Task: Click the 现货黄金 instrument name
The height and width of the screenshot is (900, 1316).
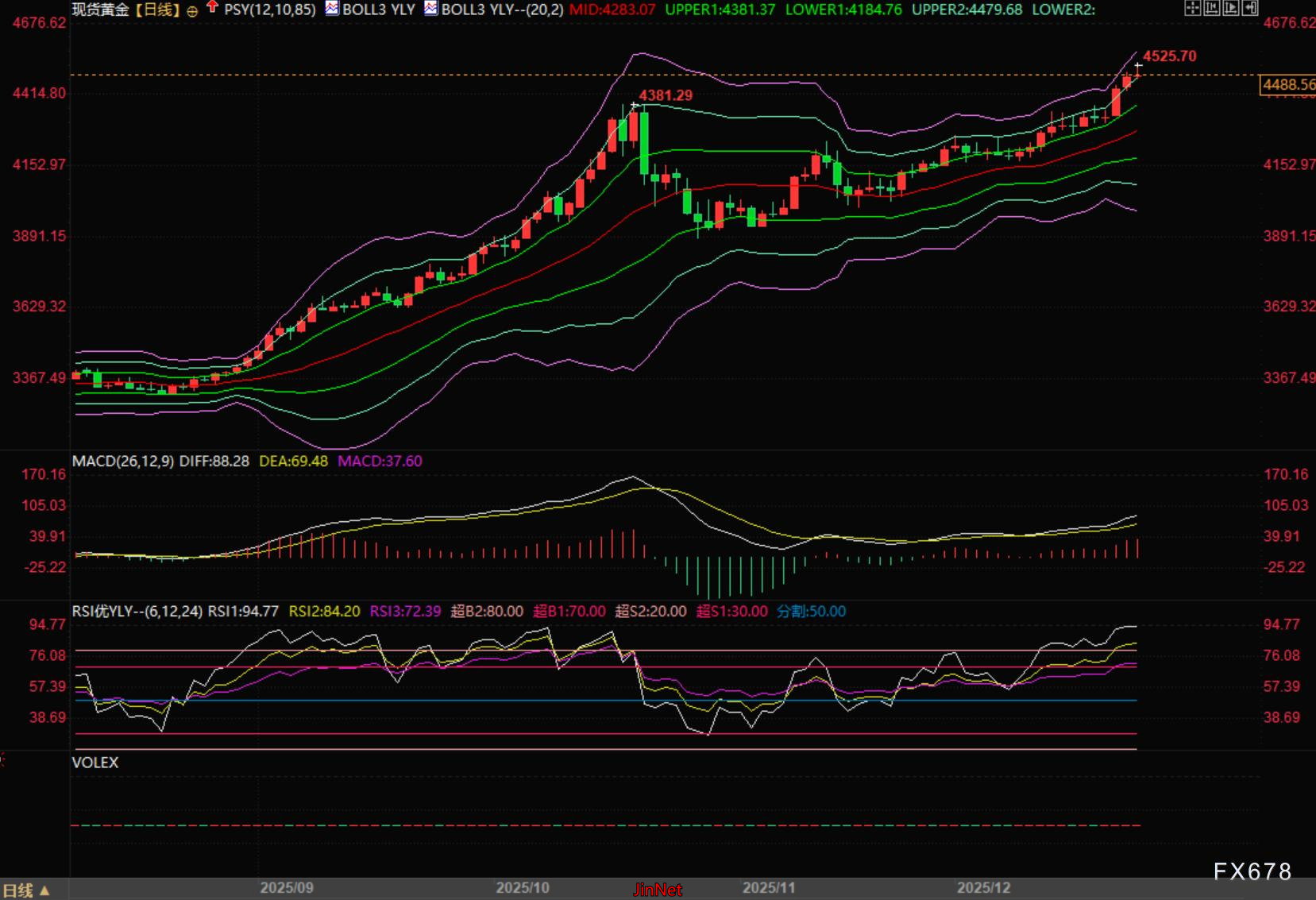Action: [x=100, y=10]
